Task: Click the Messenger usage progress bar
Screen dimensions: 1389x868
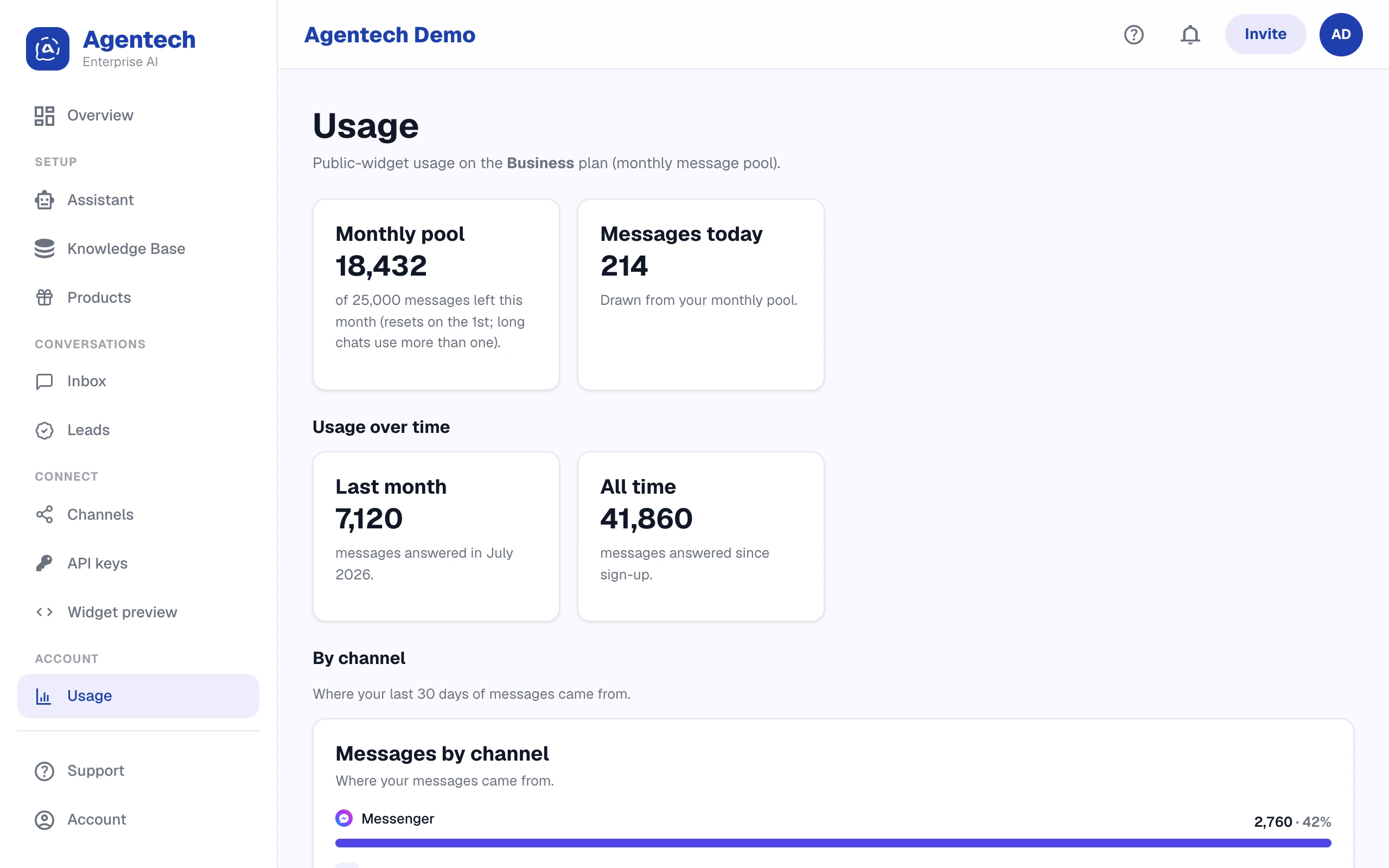Action: (833, 843)
